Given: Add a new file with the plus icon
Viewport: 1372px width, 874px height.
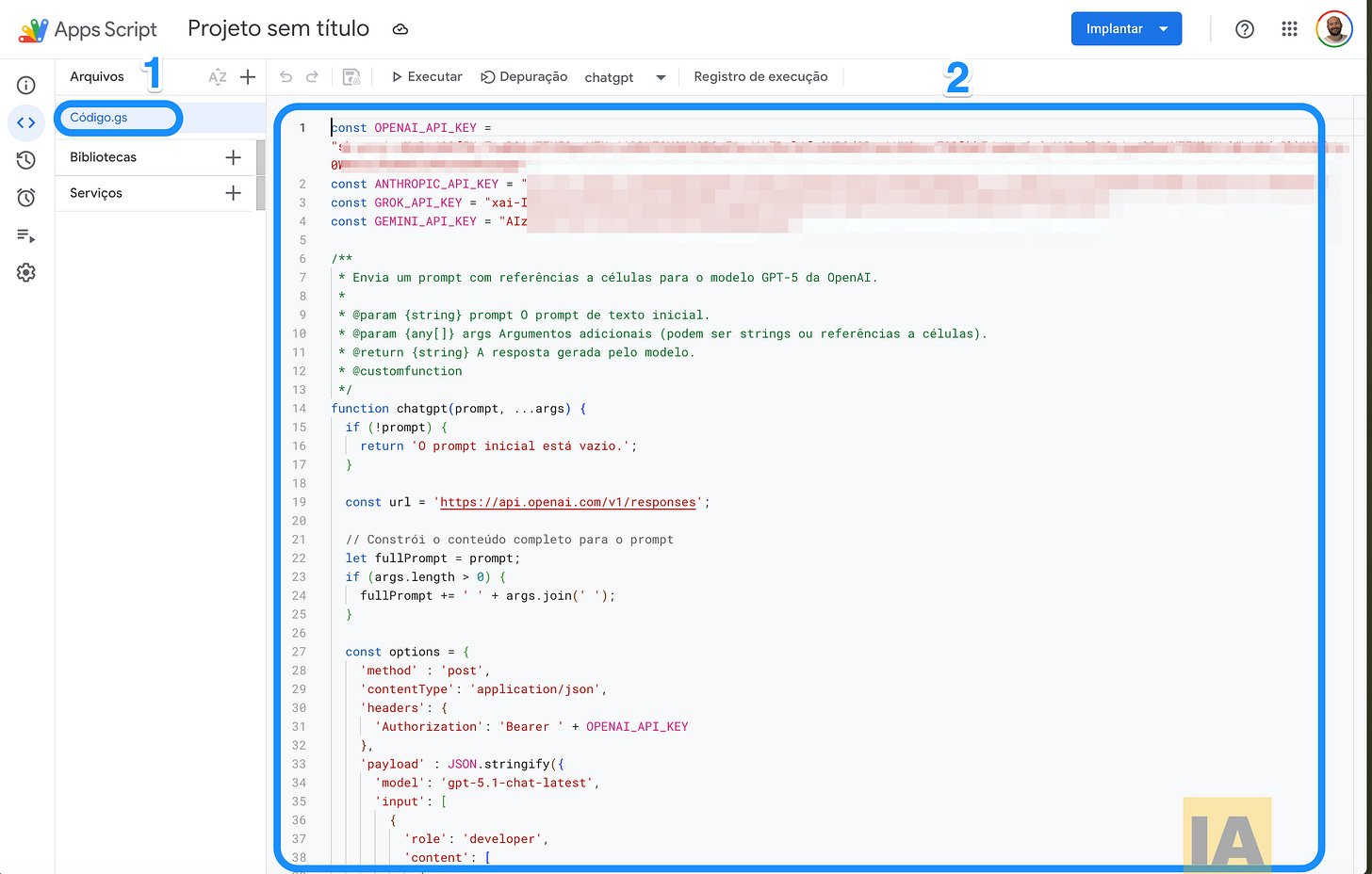Looking at the screenshot, I should (x=247, y=76).
